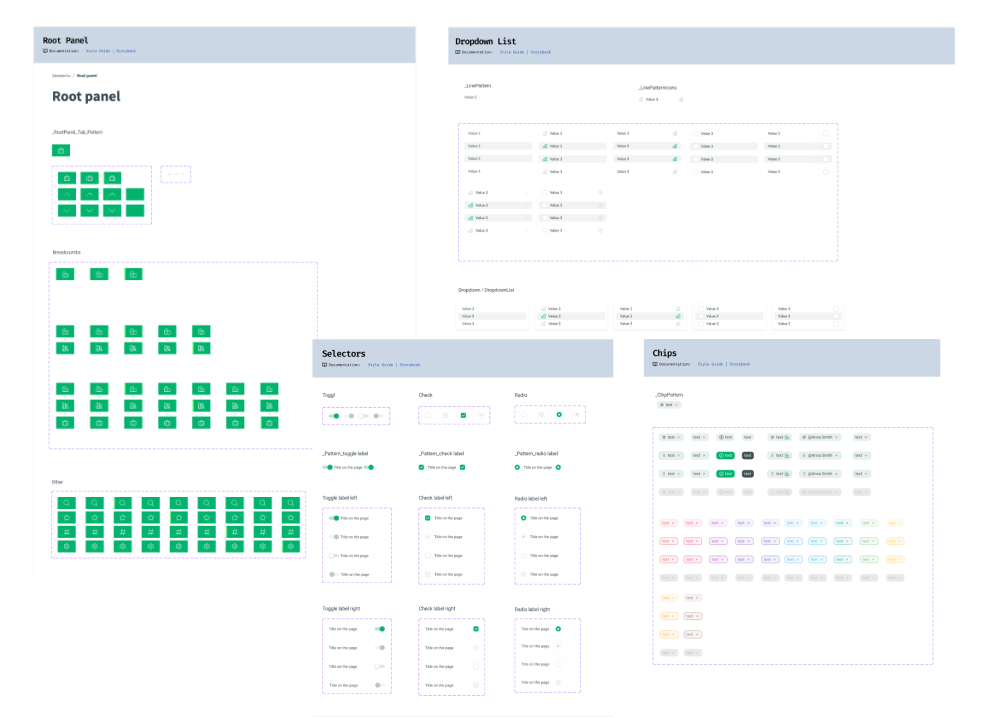Click the bottom-left gear icon in Other grid
Viewport: 1000px width, 717px height.
pos(65,546)
